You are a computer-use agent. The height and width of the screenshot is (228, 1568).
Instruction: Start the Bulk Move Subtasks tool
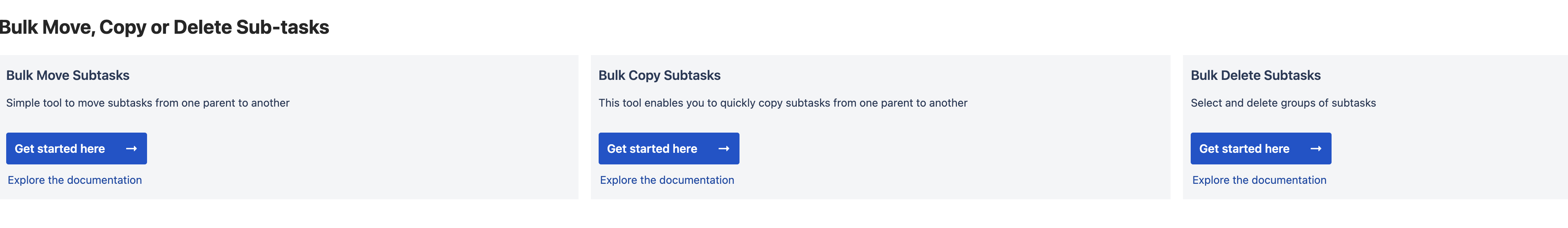[x=77, y=148]
